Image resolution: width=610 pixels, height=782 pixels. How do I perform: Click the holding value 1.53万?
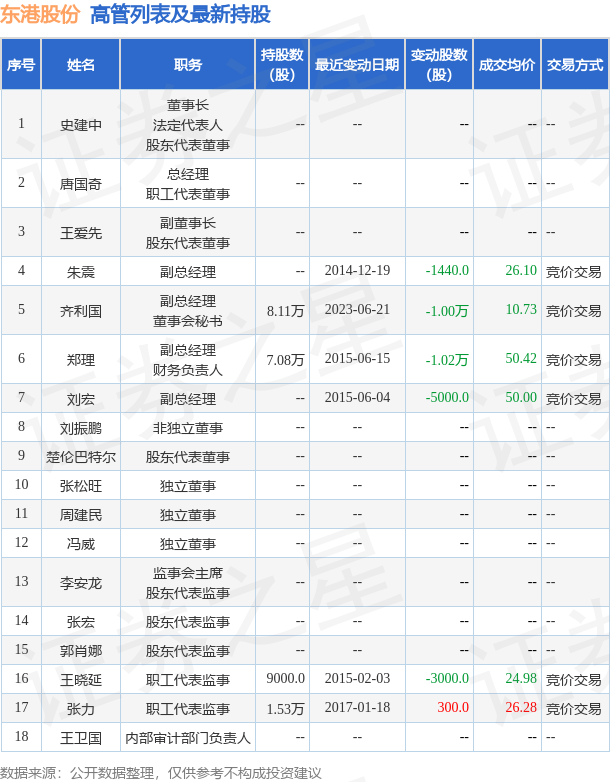coord(285,709)
